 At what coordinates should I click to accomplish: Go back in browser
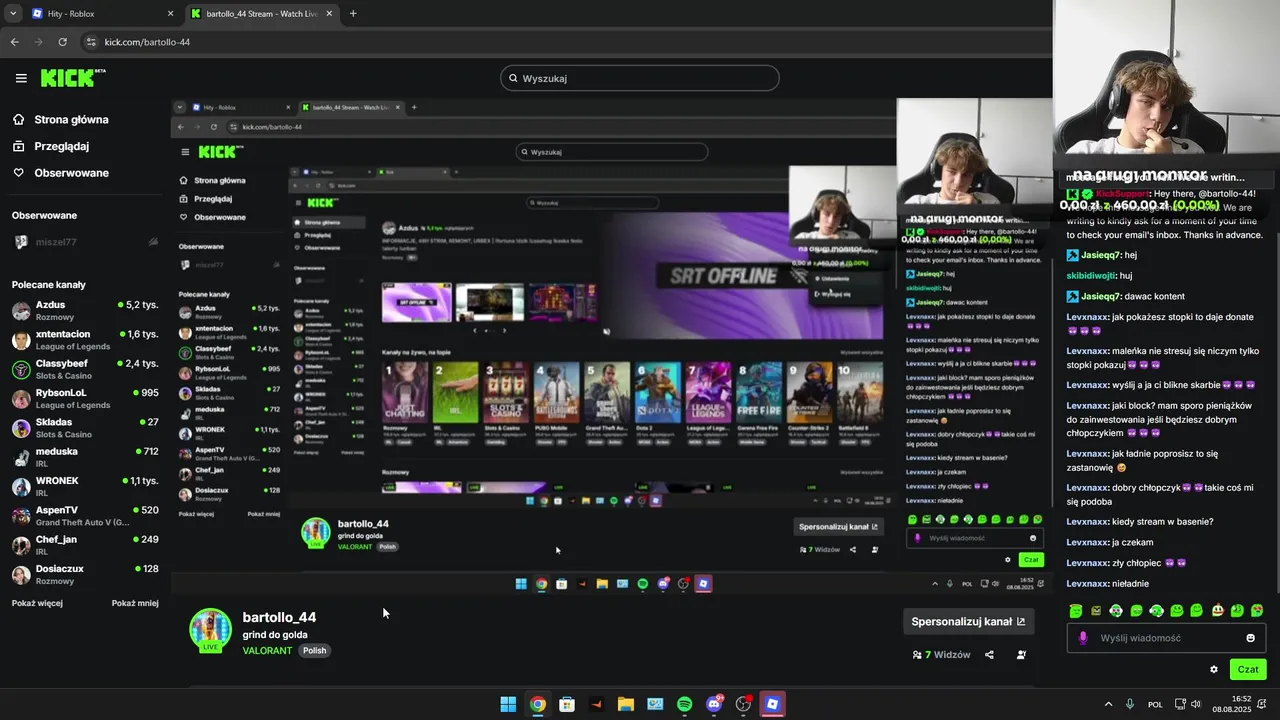click(15, 42)
